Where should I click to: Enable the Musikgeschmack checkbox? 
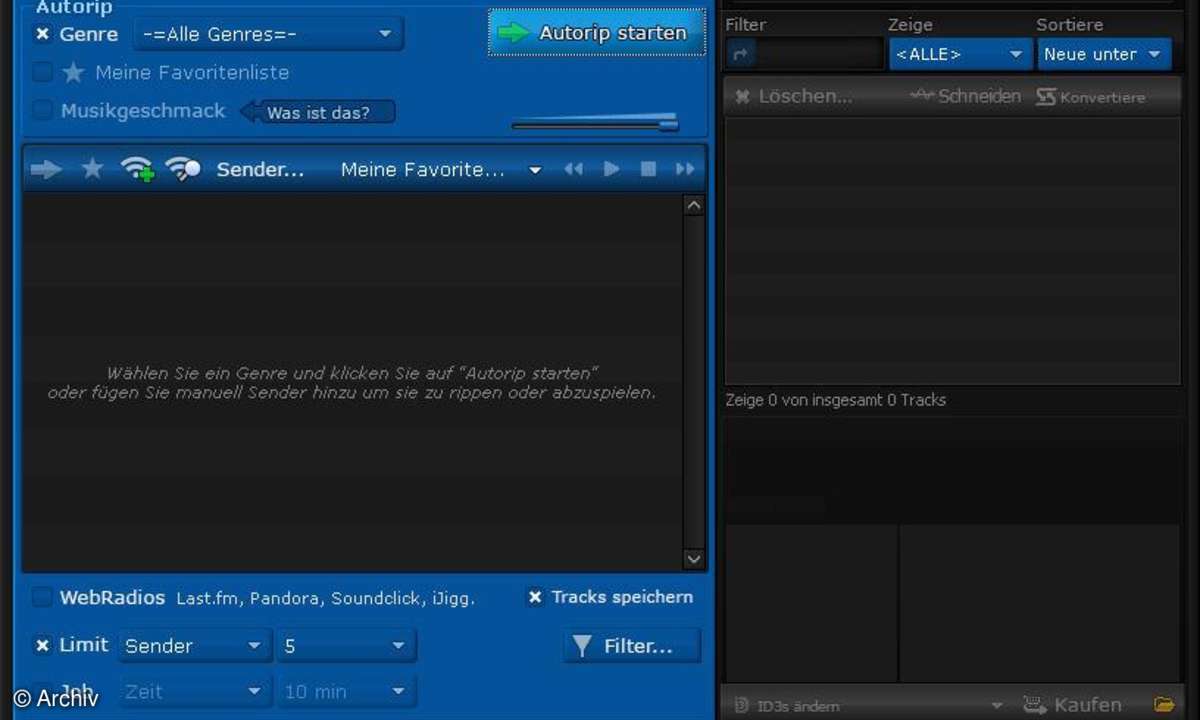[x=42, y=110]
